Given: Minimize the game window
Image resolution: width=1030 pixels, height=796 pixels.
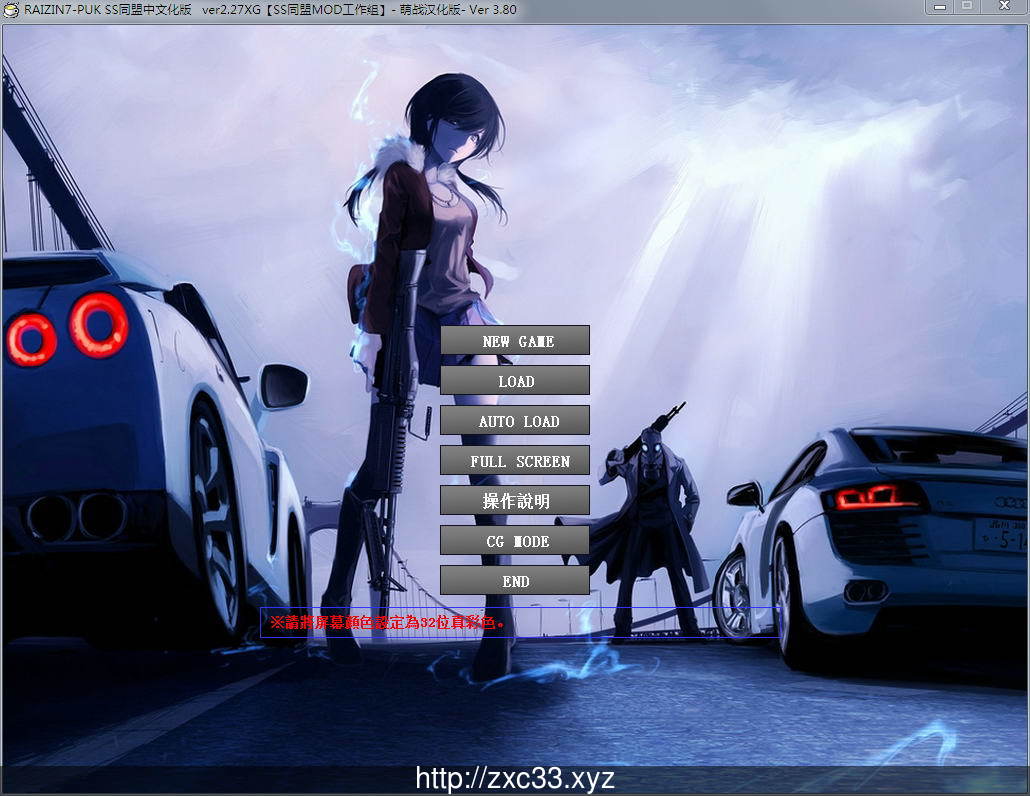Looking at the screenshot, I should click(938, 7).
